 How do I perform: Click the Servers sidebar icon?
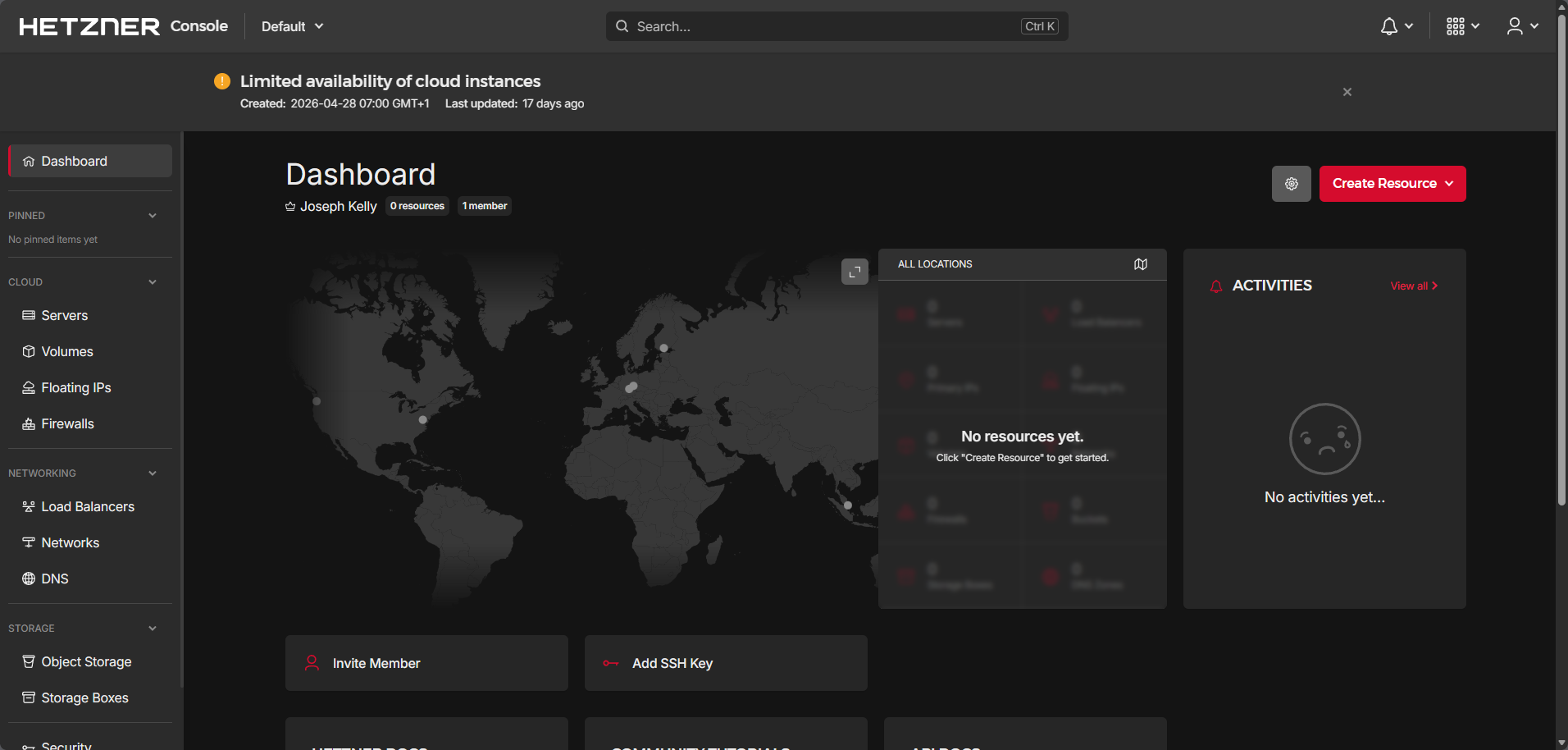coord(29,315)
